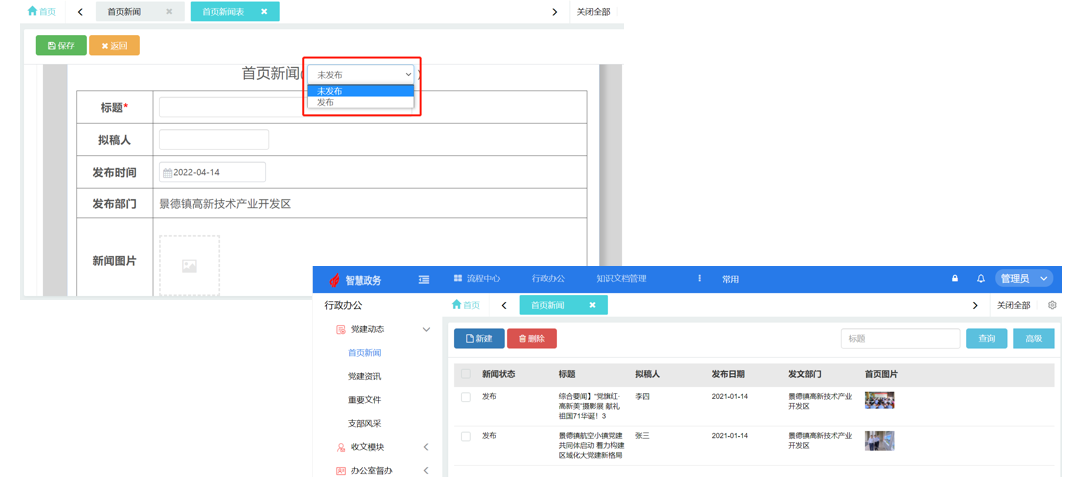Click the 标题 search input field
Image resolution: width=1075 pixels, height=502 pixels.
[900, 339]
